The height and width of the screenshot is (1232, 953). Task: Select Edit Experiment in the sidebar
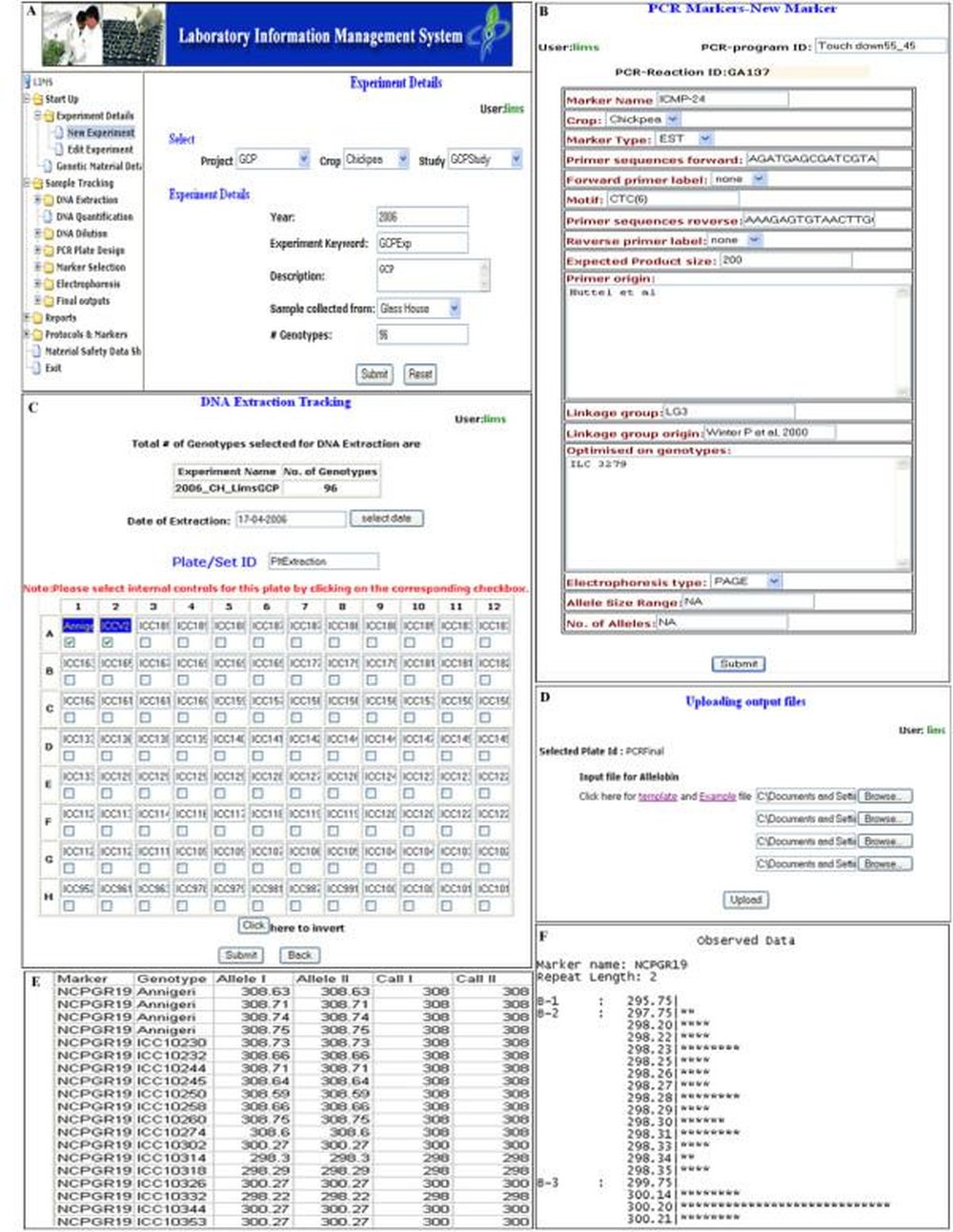coord(100,149)
